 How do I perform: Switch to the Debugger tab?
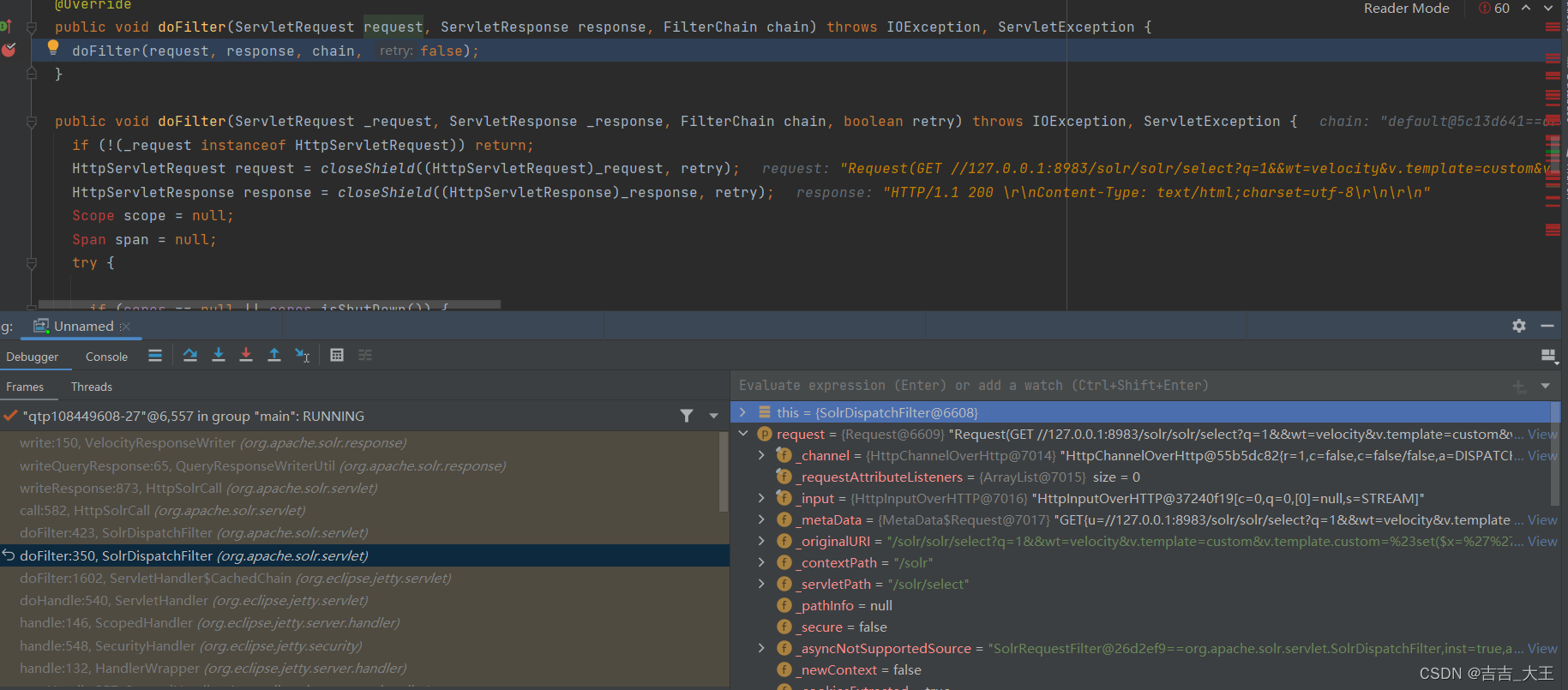pyautogui.click(x=33, y=357)
